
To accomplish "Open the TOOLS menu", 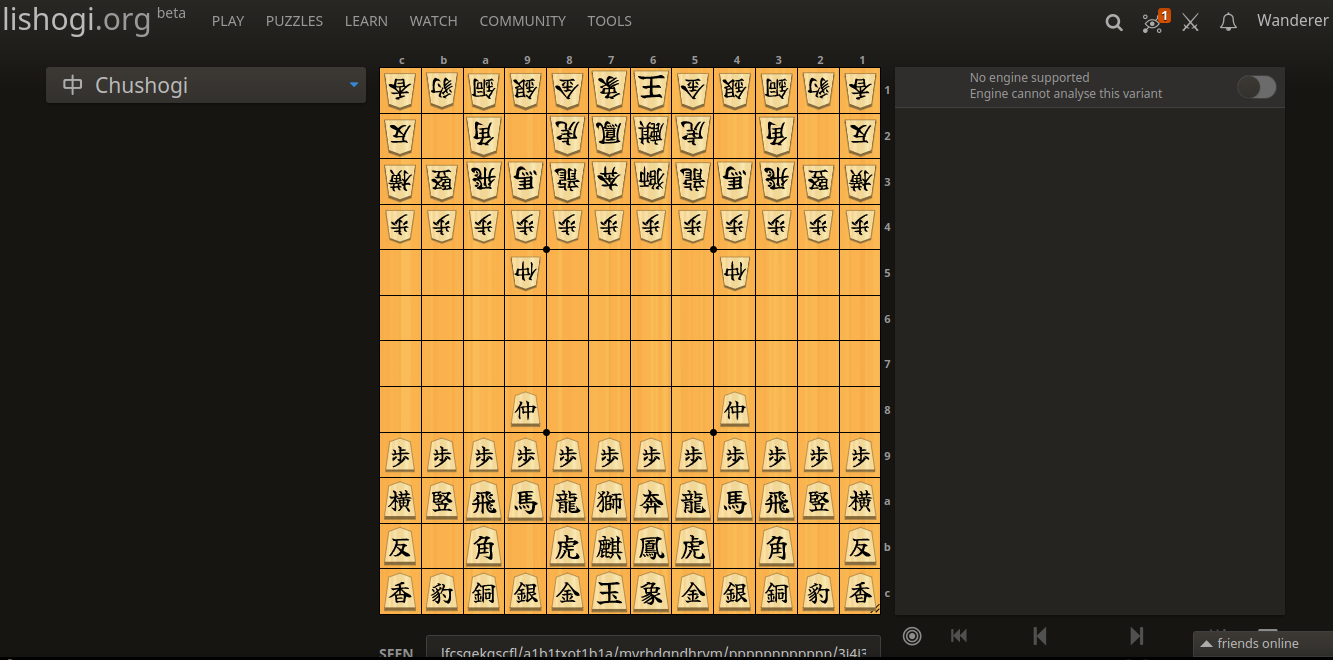I will (x=609, y=21).
